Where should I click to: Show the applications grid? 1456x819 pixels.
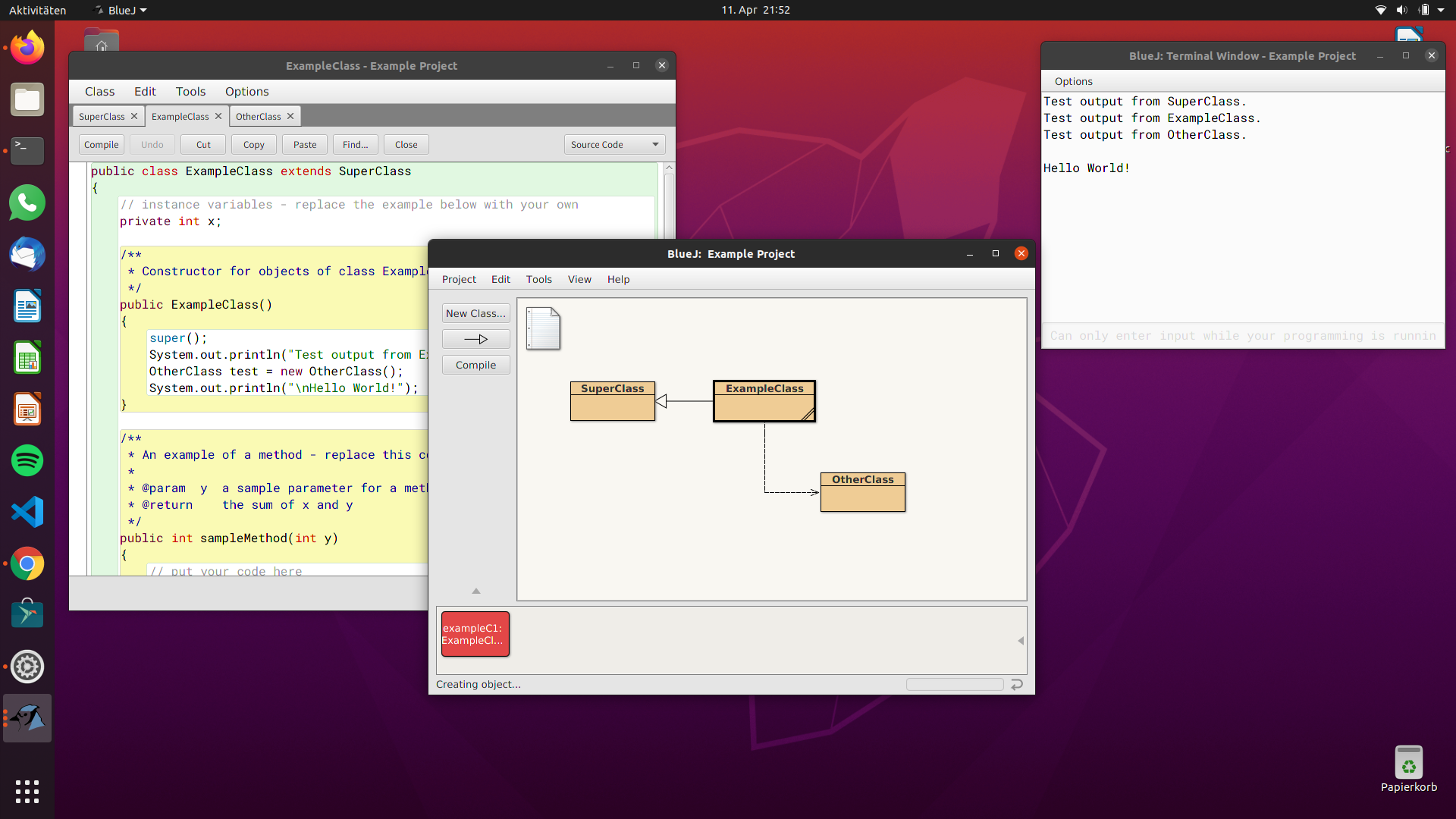tap(27, 791)
